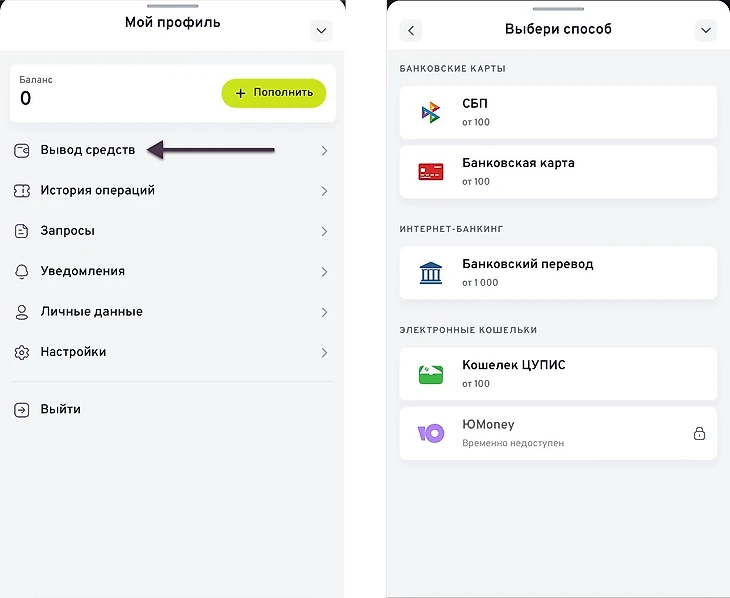Image resolution: width=730 pixels, height=598 pixels.
Task: Click the СБП payment logo icon
Action: click(x=431, y=112)
